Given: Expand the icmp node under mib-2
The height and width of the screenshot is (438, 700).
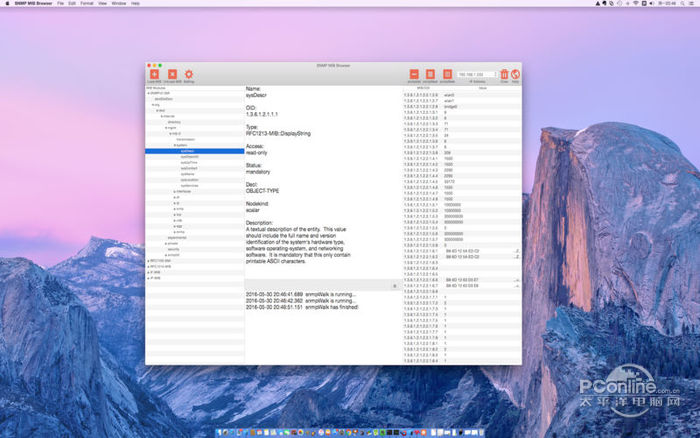Looking at the screenshot, I should (x=175, y=209).
